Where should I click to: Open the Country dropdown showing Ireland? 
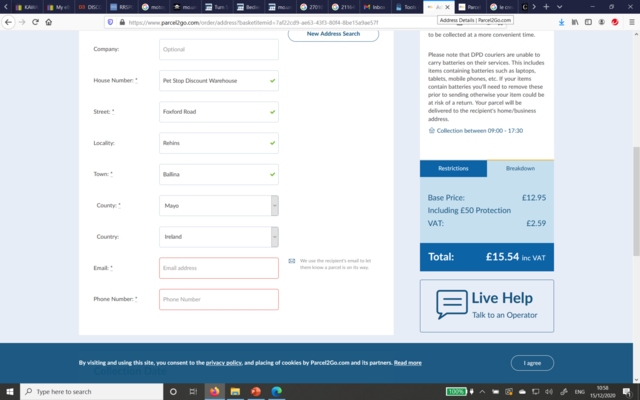click(219, 237)
